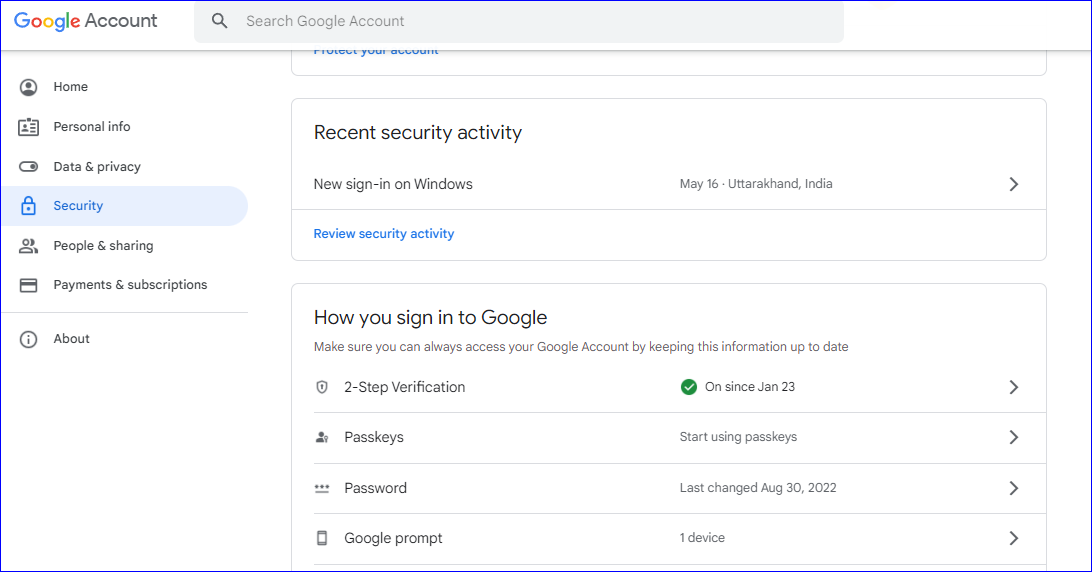1092x572 pixels.
Task: Click the Personal info ID card icon
Action: pyautogui.click(x=29, y=127)
